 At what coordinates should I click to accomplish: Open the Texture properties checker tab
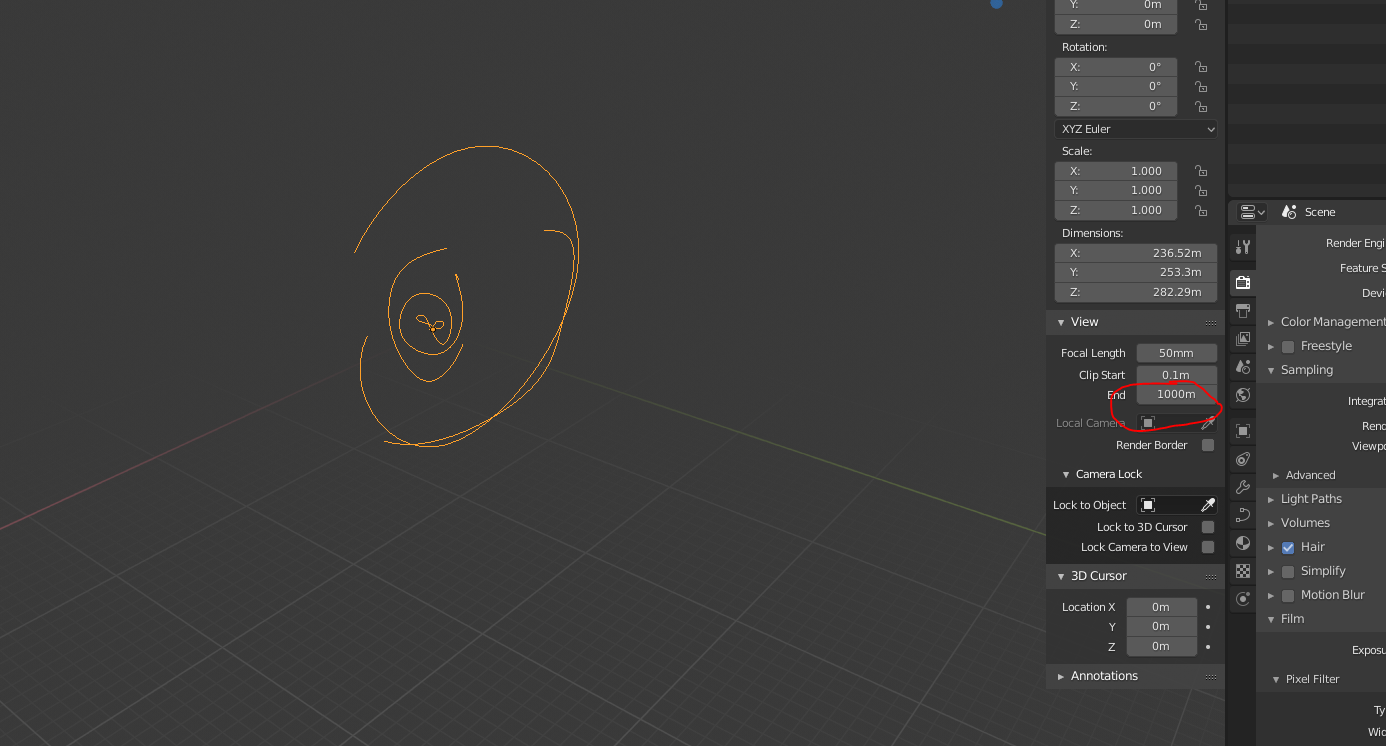[1243, 571]
